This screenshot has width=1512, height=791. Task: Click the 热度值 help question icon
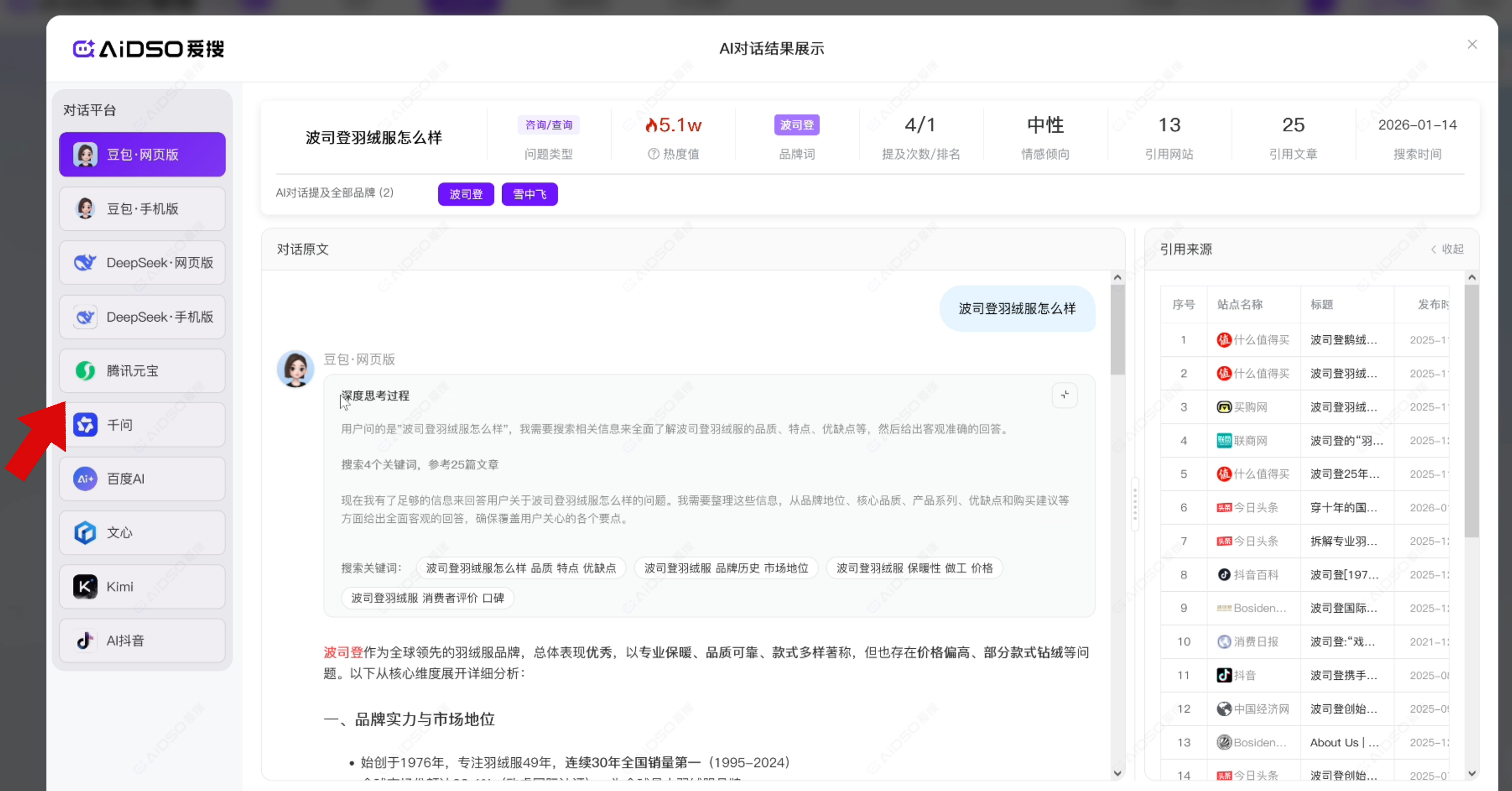[x=653, y=154]
